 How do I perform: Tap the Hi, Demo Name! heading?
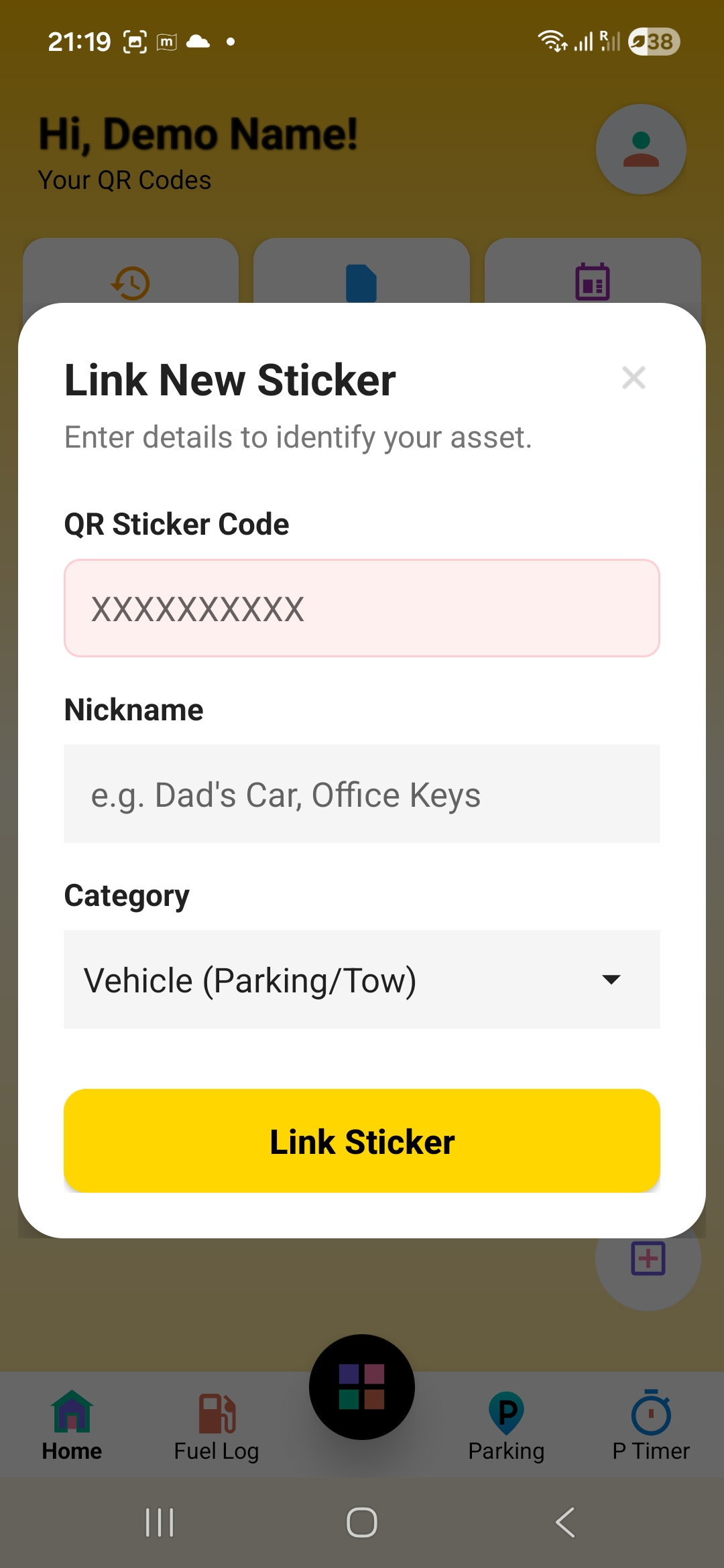[x=198, y=134]
